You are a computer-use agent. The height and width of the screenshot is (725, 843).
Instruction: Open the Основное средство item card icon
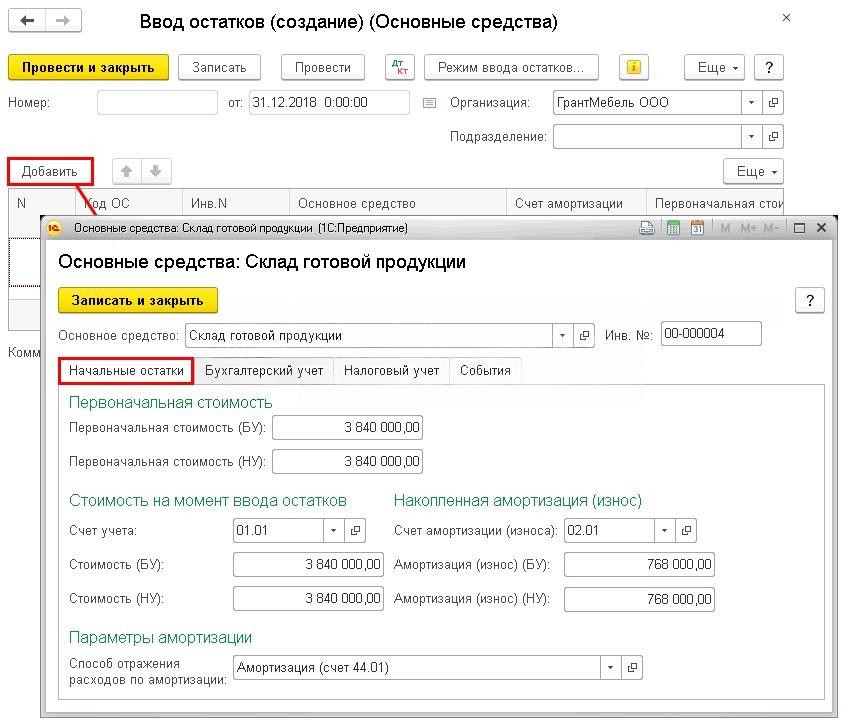tap(584, 336)
